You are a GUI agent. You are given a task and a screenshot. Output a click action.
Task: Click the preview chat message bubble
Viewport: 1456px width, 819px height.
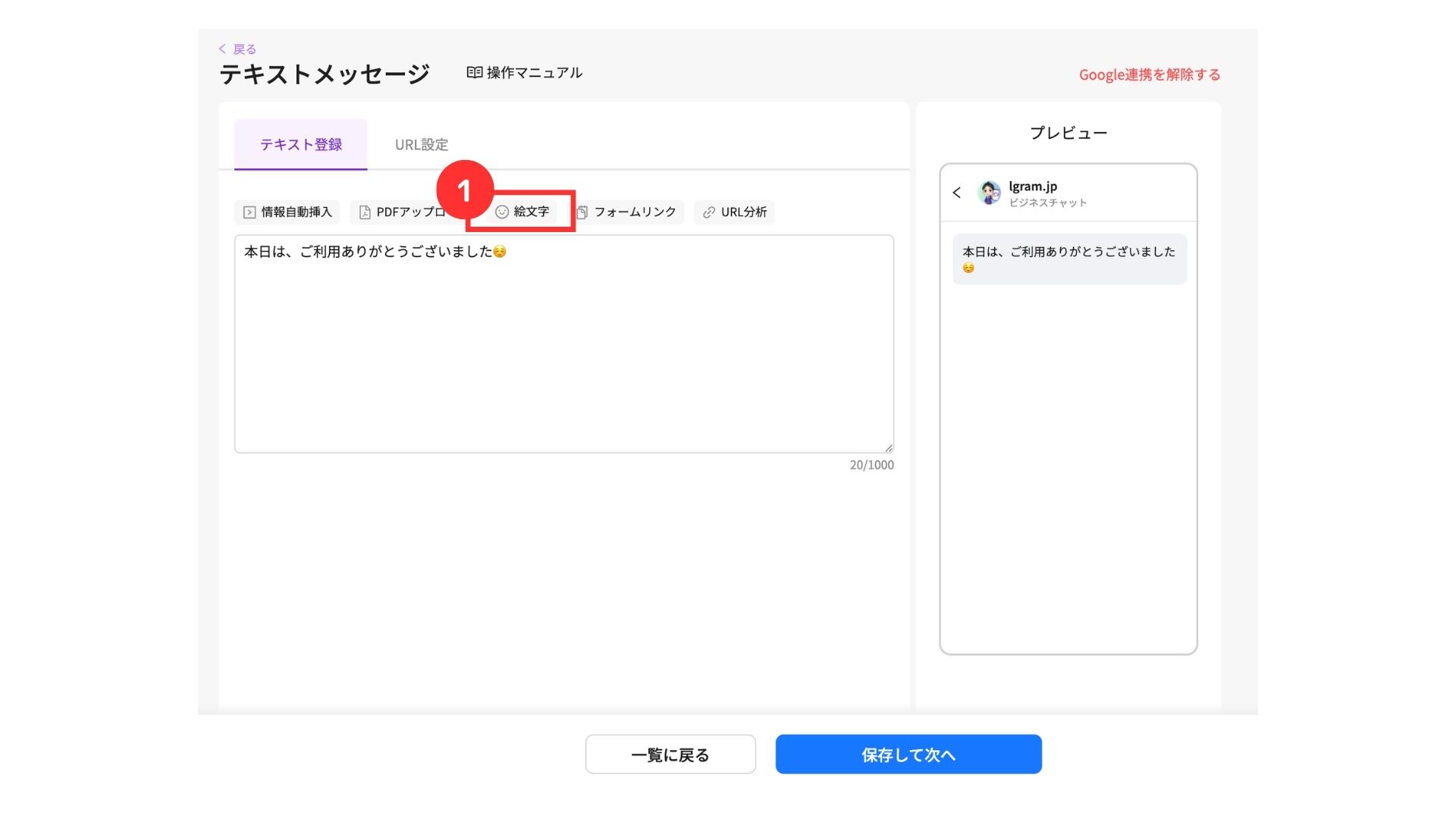1069,259
